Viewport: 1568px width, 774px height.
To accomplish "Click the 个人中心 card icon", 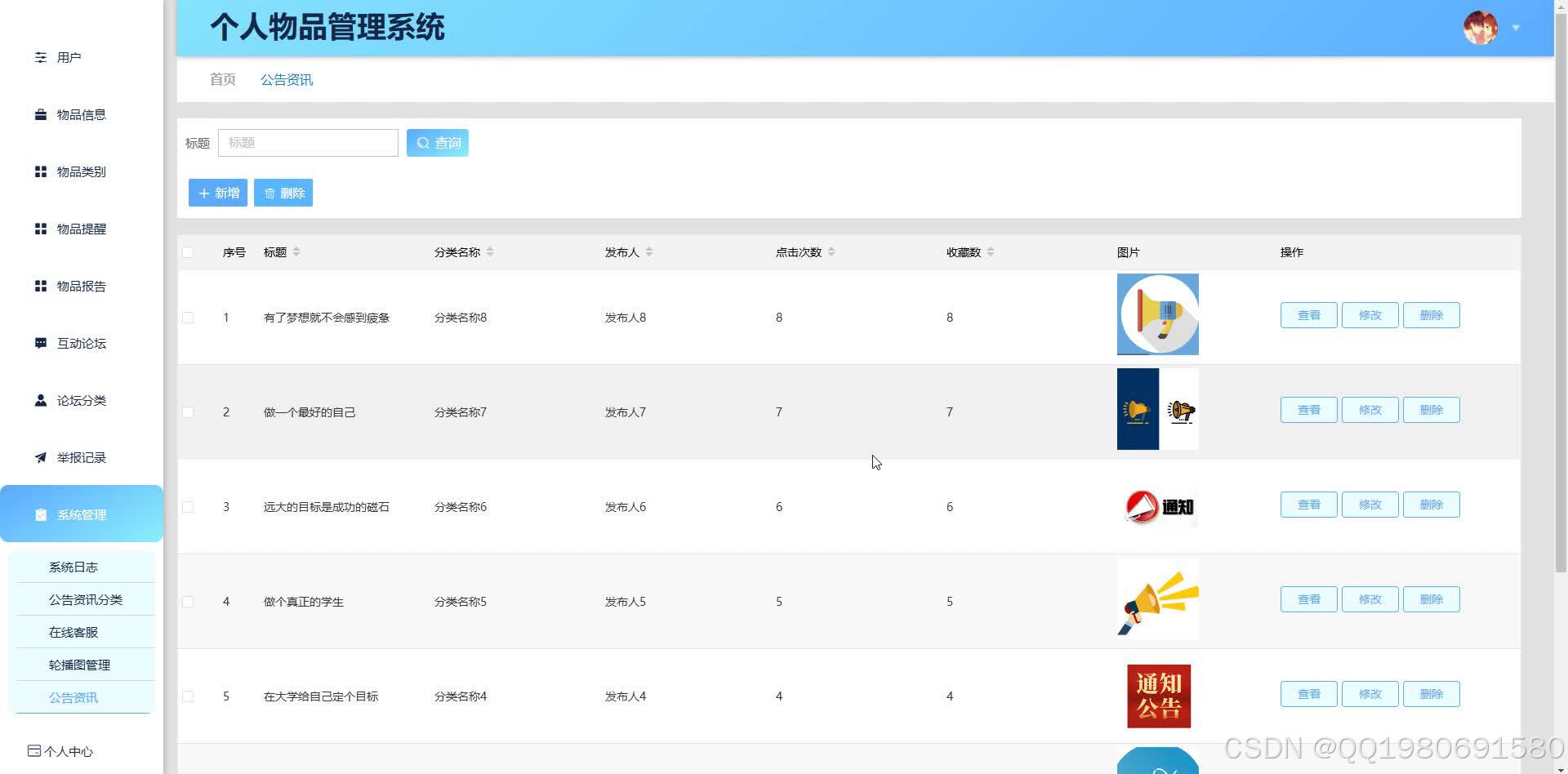I will coord(33,751).
